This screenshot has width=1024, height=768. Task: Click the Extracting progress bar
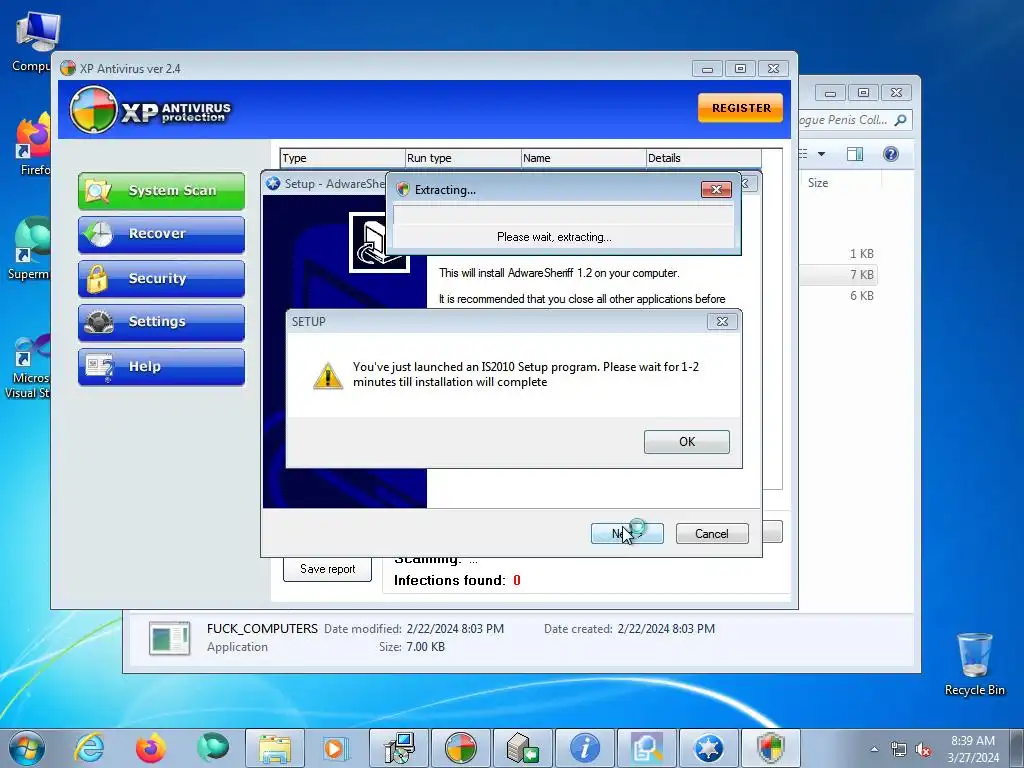pos(563,216)
